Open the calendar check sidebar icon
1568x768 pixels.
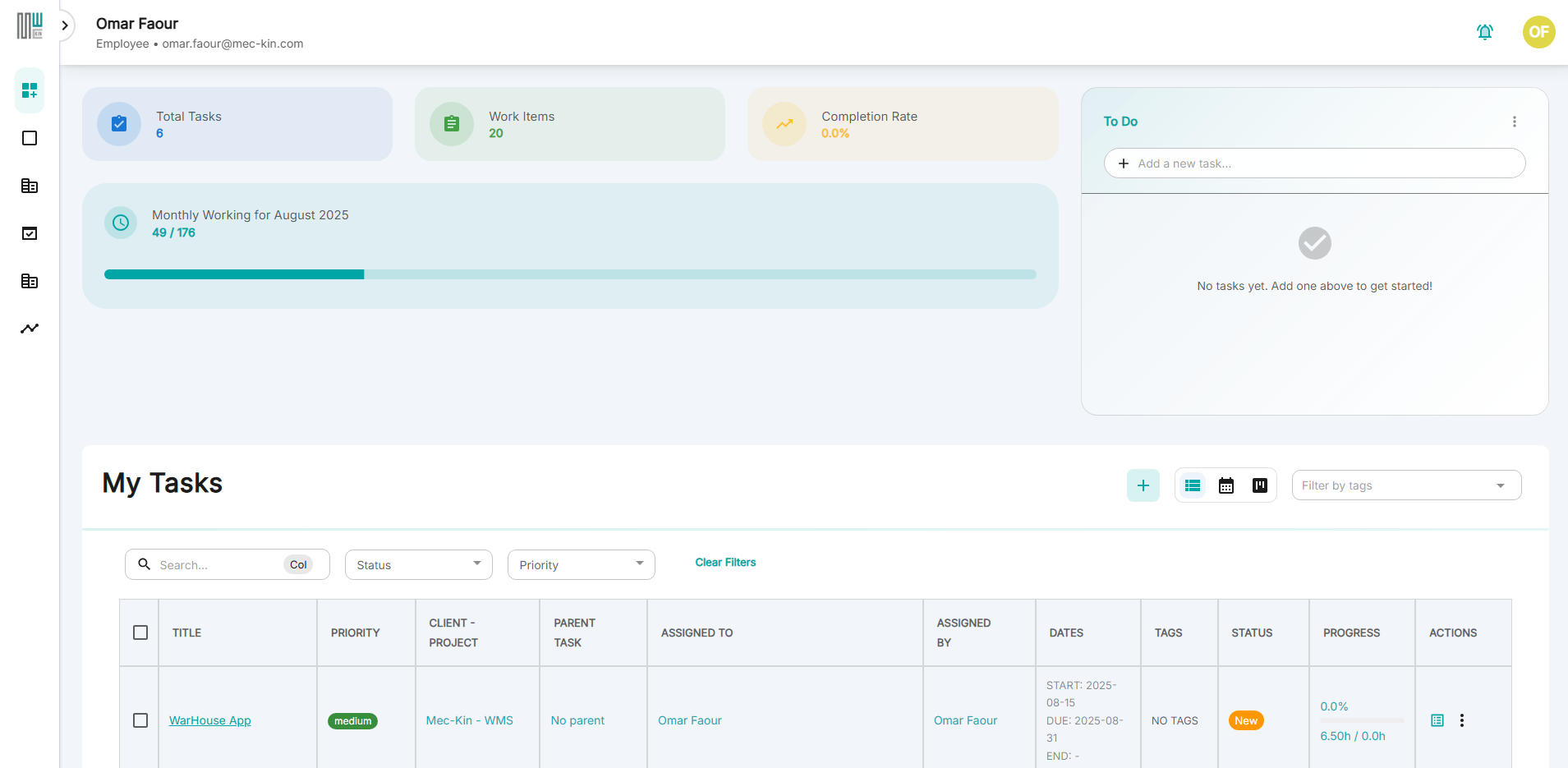(30, 233)
